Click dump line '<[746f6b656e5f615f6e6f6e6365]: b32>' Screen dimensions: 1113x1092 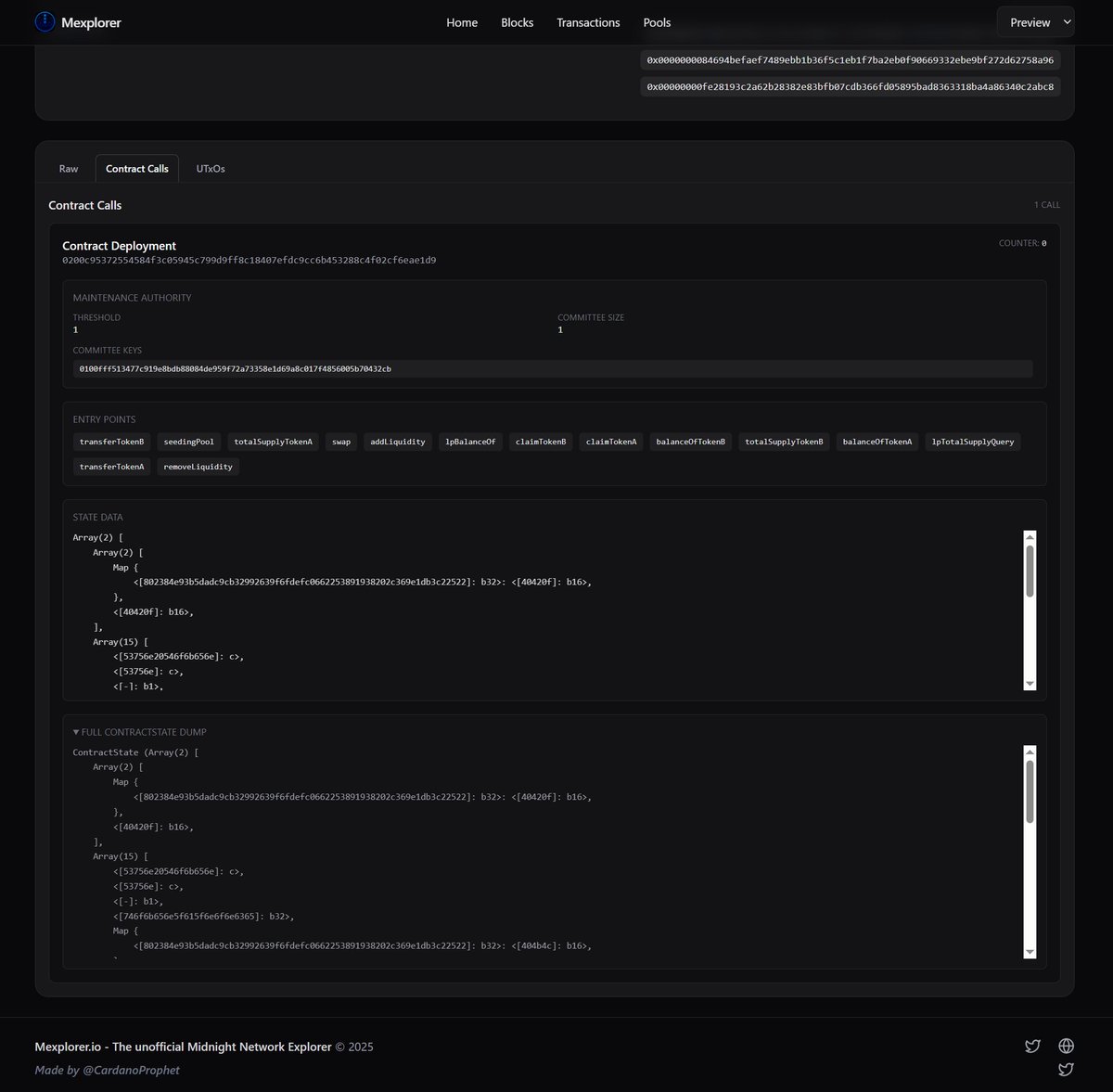[204, 916]
